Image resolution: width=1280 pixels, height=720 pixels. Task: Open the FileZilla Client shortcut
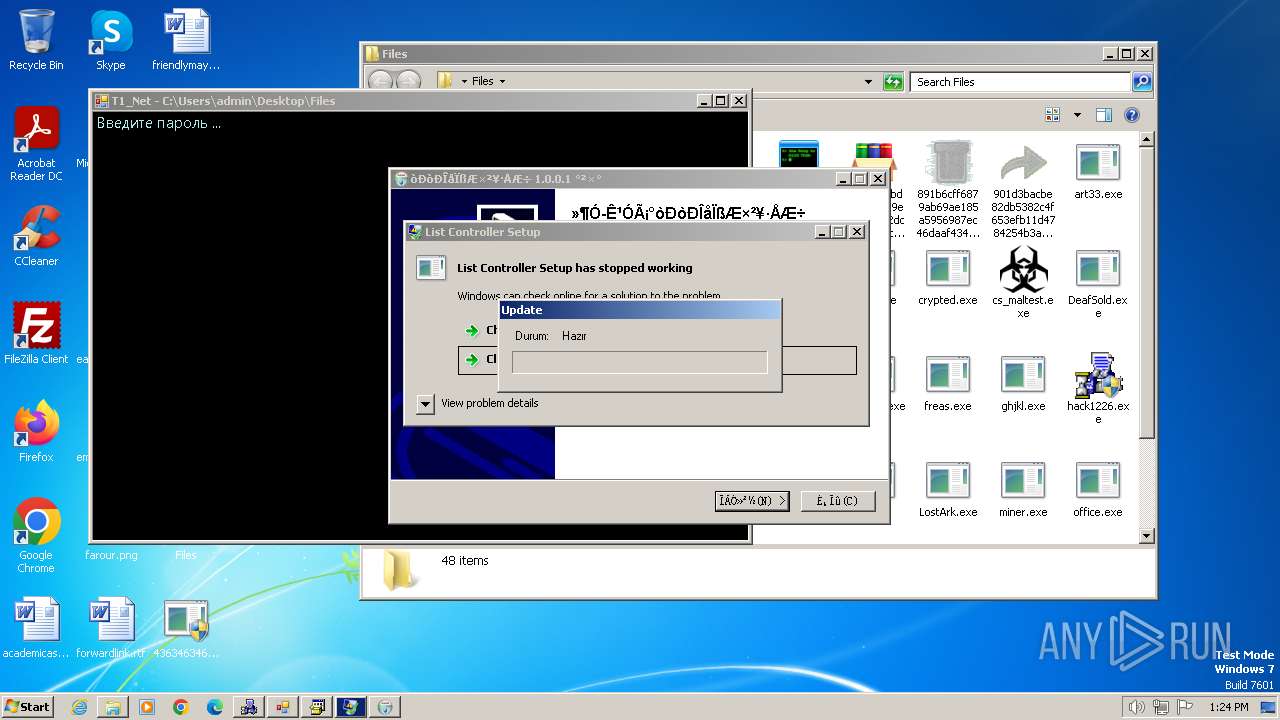tap(36, 333)
